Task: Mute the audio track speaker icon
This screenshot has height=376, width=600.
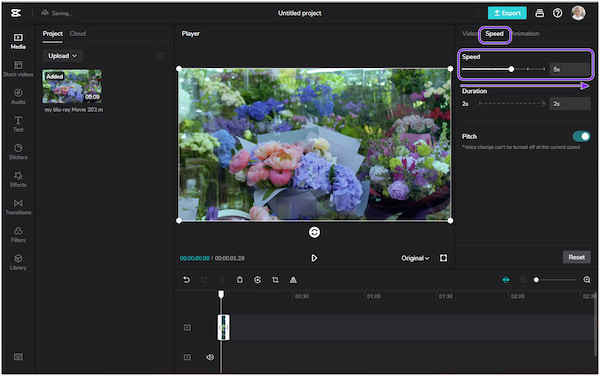Action: coord(210,357)
